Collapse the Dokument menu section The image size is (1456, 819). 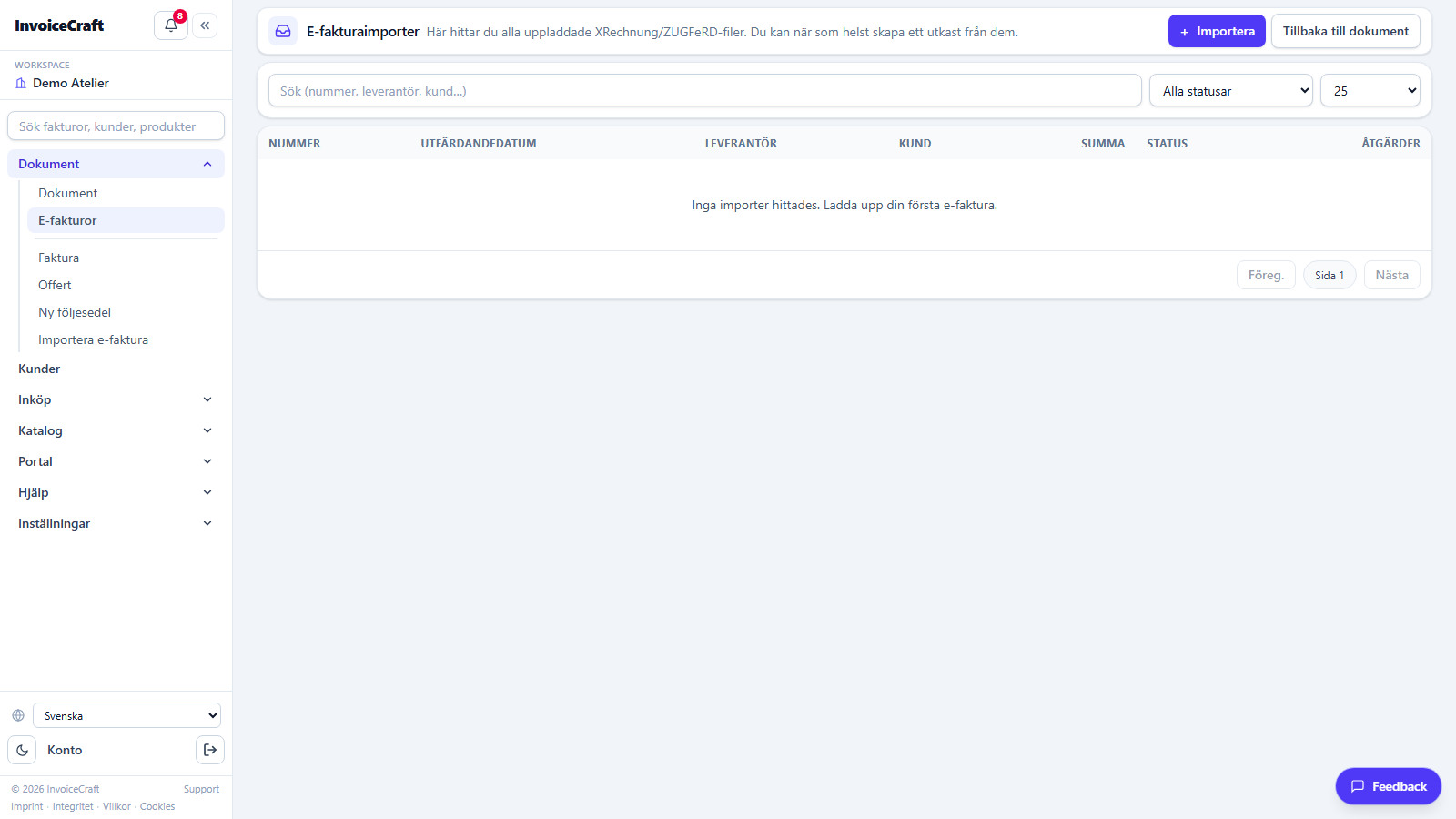[116, 164]
